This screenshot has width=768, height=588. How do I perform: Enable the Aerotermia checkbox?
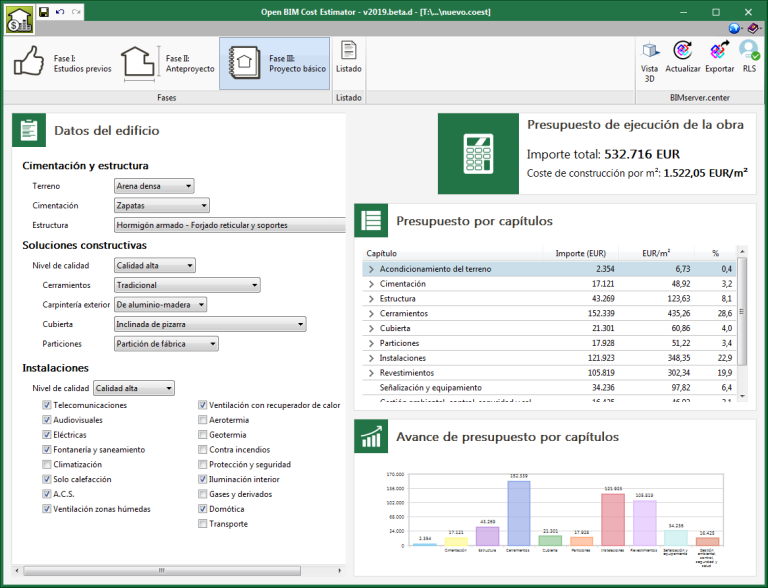203,421
